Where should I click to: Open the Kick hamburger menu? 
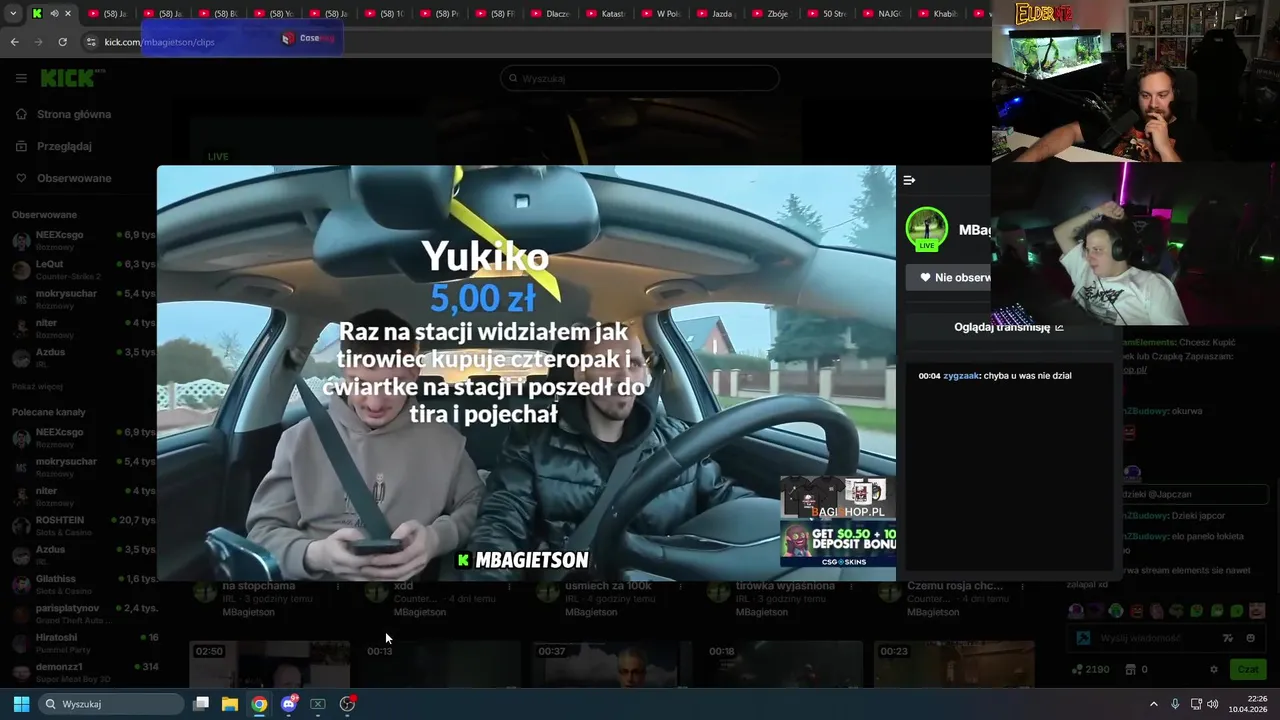[21, 78]
